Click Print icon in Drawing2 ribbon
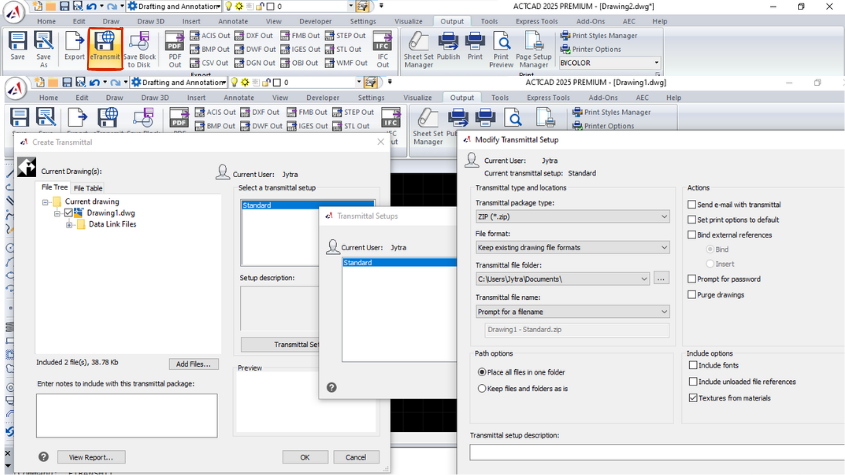845x475 pixels. click(x=475, y=45)
